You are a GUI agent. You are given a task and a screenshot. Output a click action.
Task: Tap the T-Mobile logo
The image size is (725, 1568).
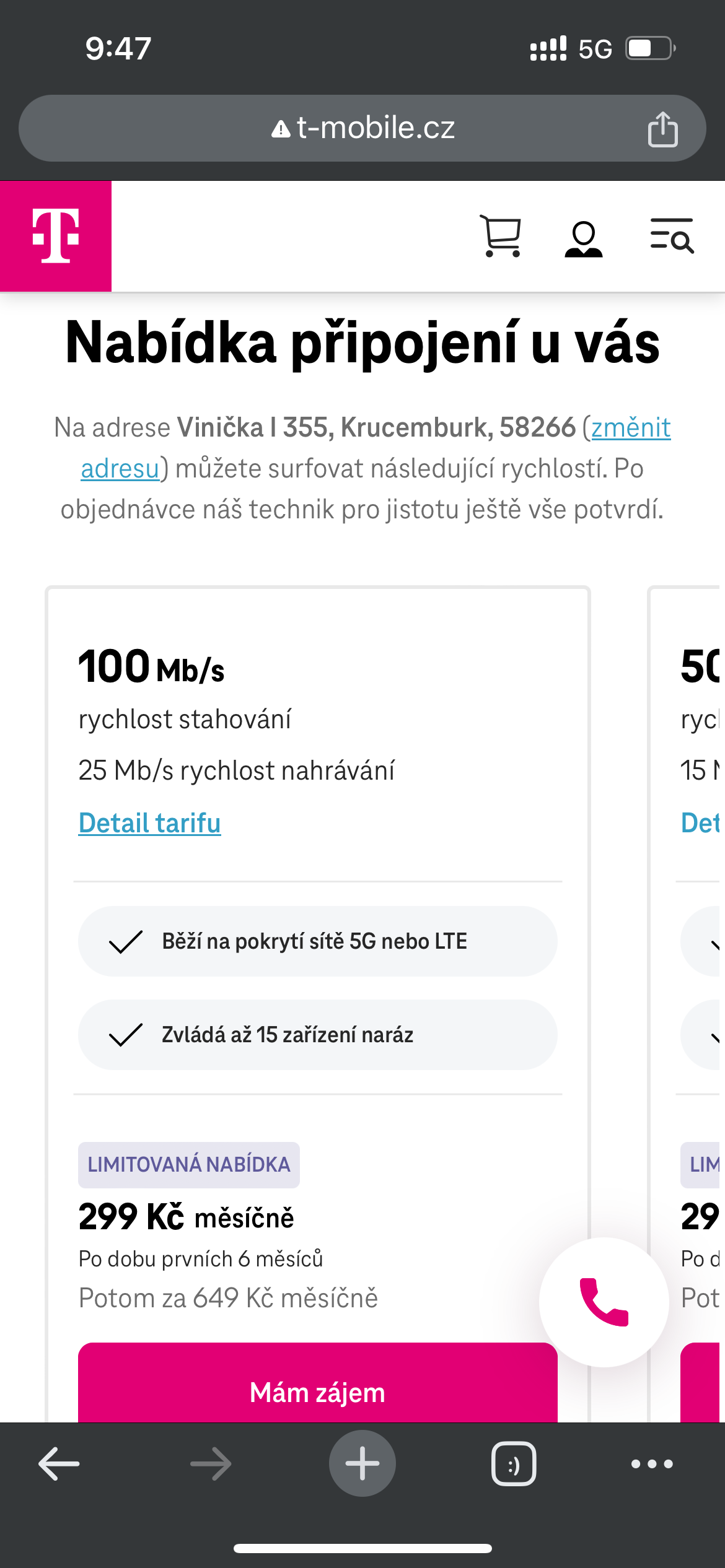[56, 236]
